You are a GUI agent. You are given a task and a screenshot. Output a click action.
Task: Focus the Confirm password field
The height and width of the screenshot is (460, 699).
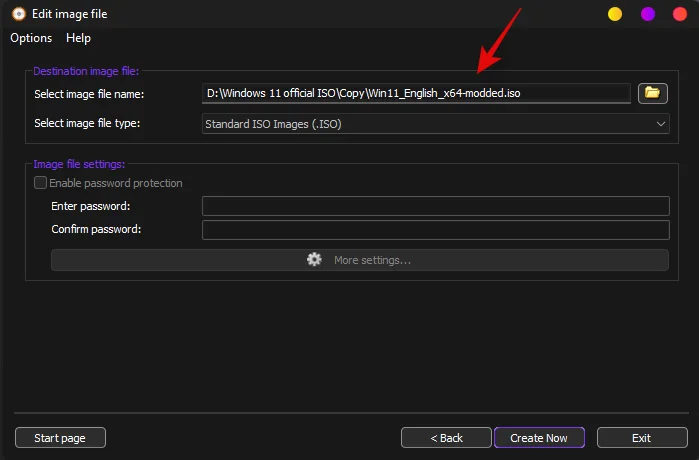[435, 230]
